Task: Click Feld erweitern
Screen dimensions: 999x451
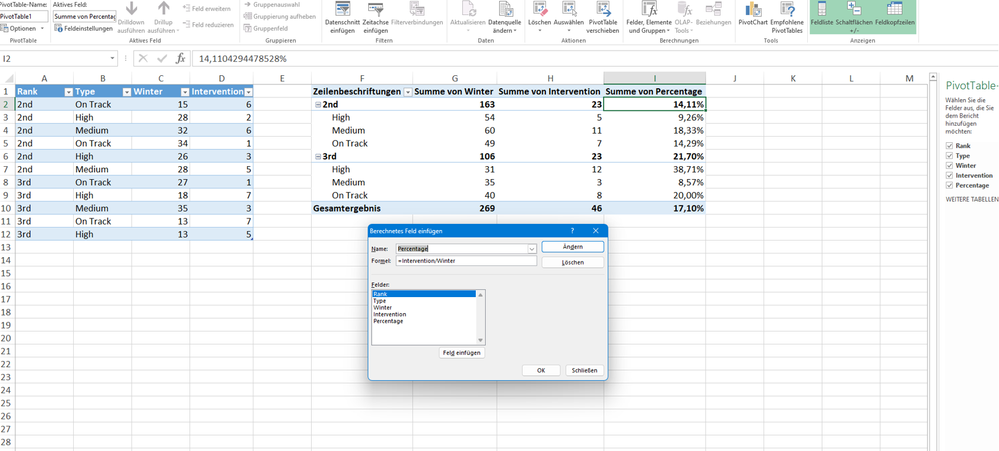Action: (x=208, y=8)
